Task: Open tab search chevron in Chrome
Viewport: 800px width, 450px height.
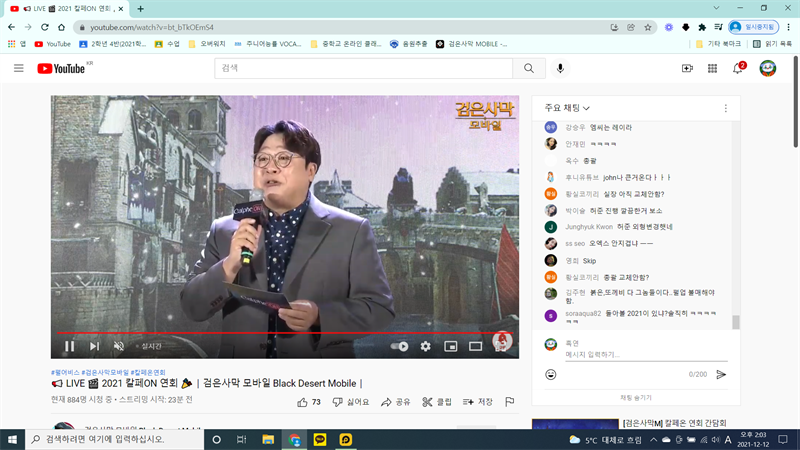Action: (x=716, y=8)
